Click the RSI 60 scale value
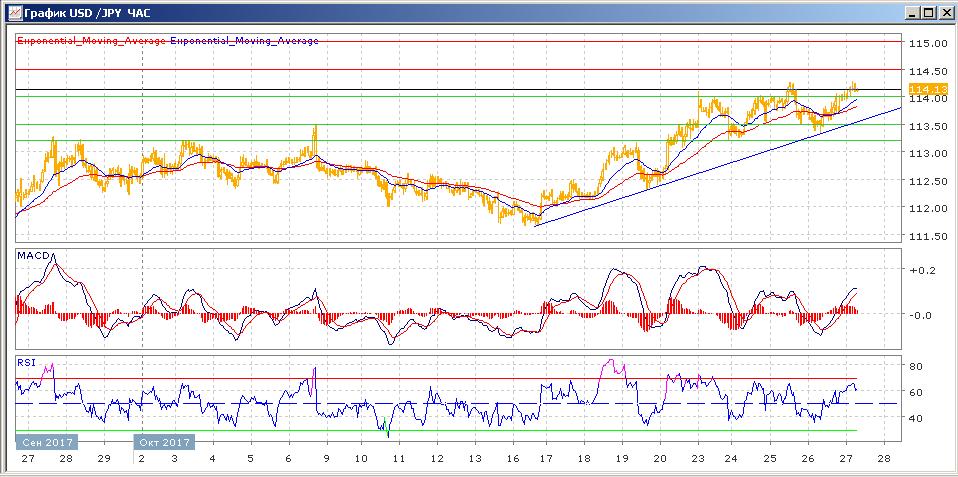The image size is (958, 477). coord(916,392)
